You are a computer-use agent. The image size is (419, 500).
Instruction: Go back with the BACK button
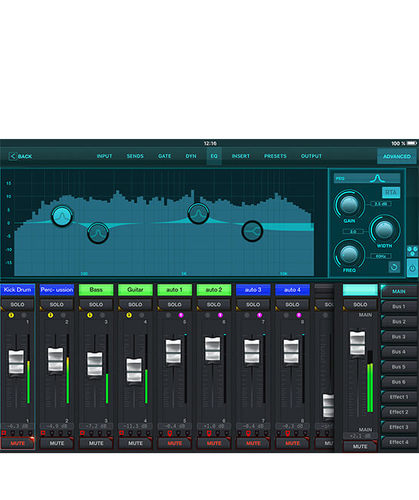click(x=21, y=156)
